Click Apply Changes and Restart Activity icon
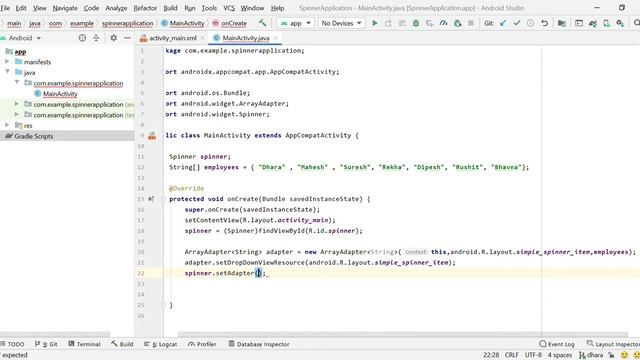 (388, 23)
